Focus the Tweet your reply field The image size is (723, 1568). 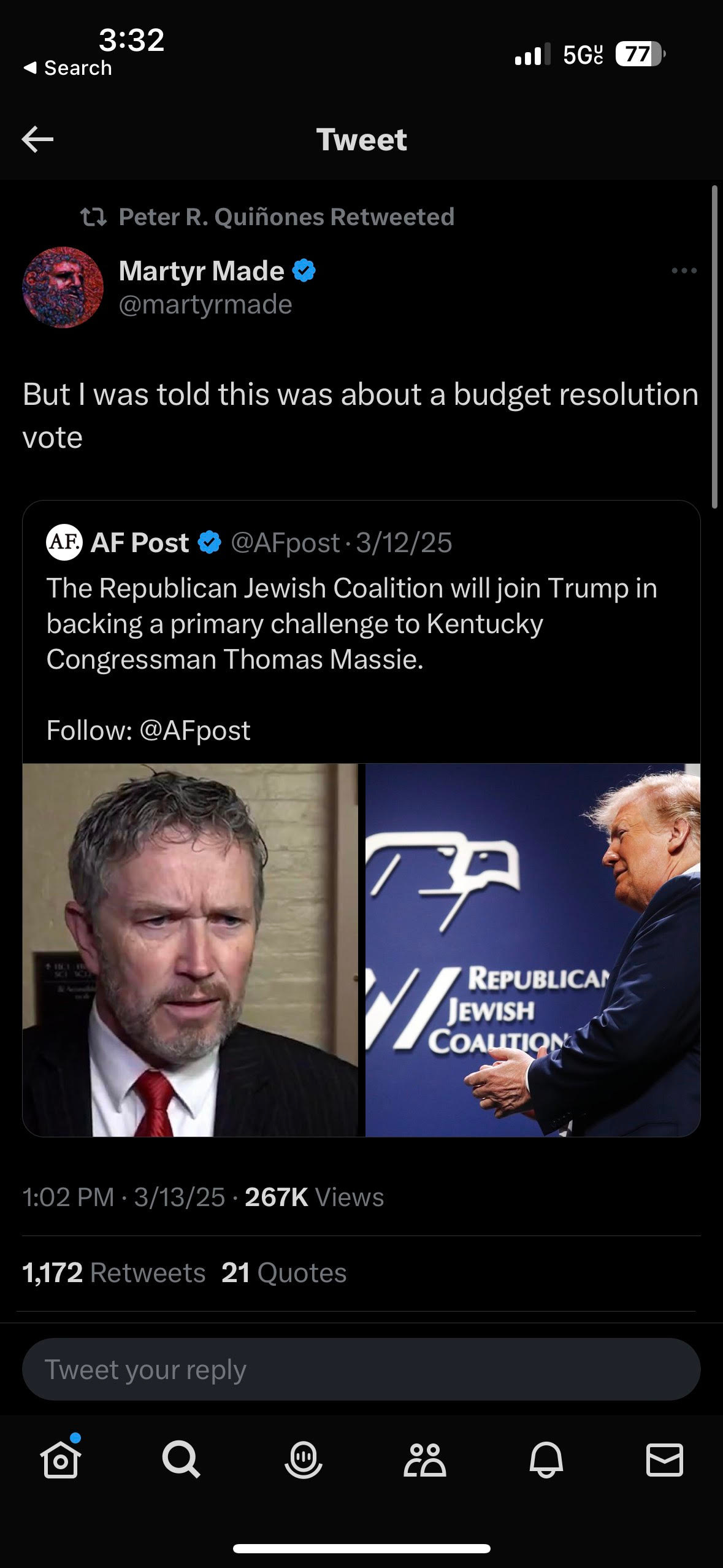pyautogui.click(x=361, y=1369)
